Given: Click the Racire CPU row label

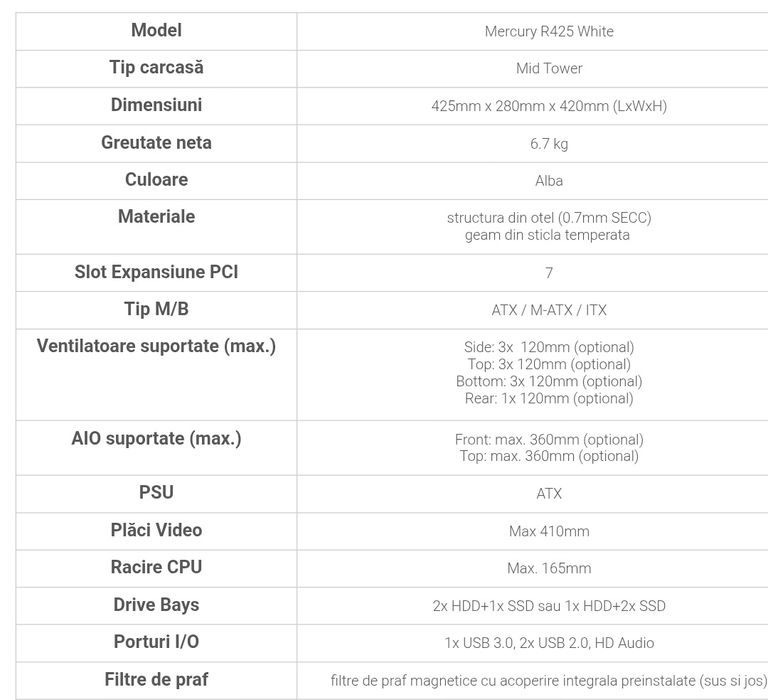Looking at the screenshot, I should [x=156, y=567].
